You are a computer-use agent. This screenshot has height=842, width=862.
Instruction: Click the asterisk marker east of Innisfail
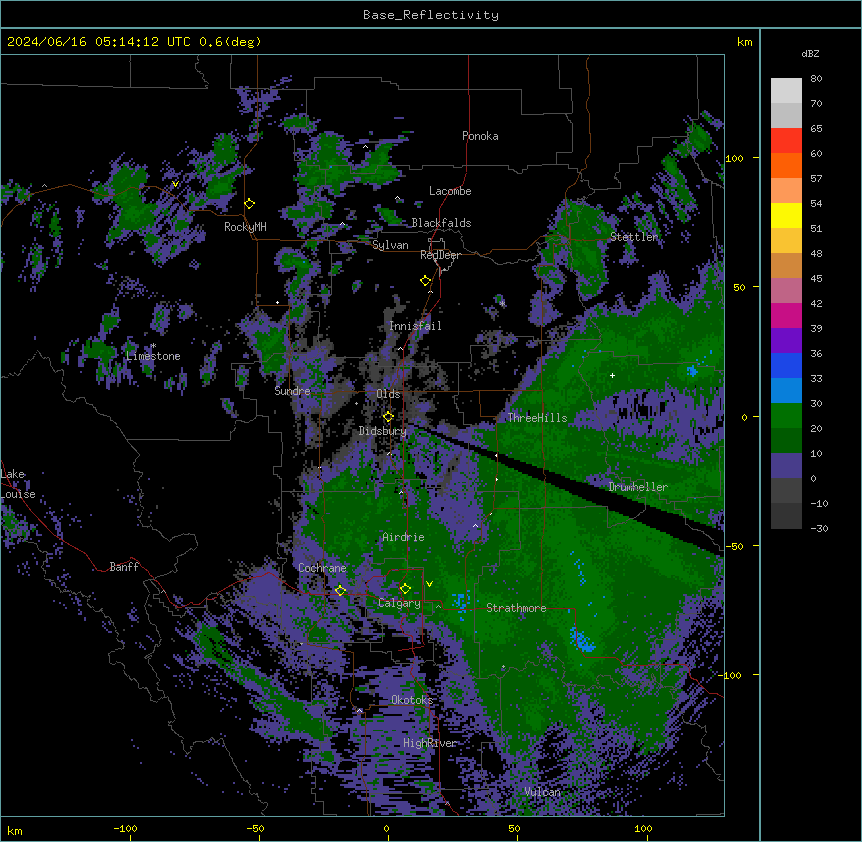click(x=502, y=303)
